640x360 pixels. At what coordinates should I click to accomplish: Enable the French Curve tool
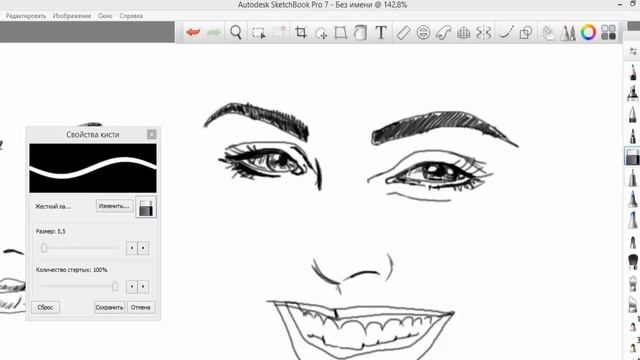(443, 32)
